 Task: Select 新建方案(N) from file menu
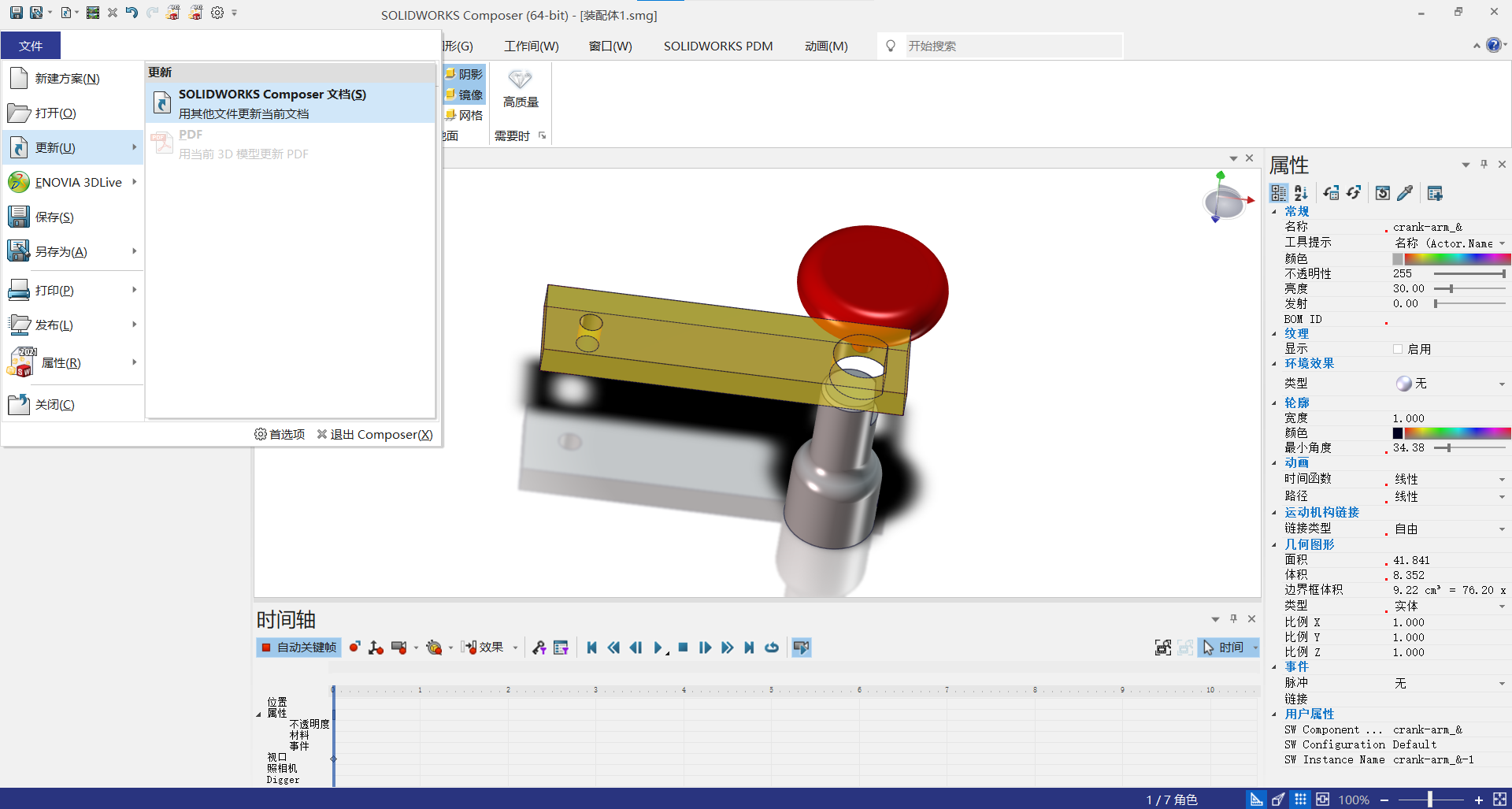pyautogui.click(x=73, y=78)
